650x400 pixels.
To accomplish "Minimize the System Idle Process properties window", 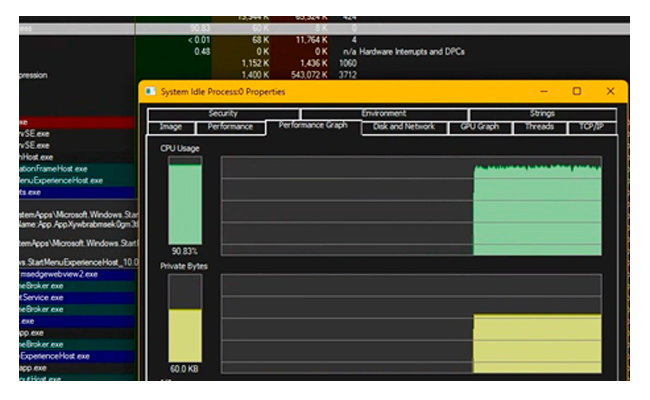I will 544,91.
